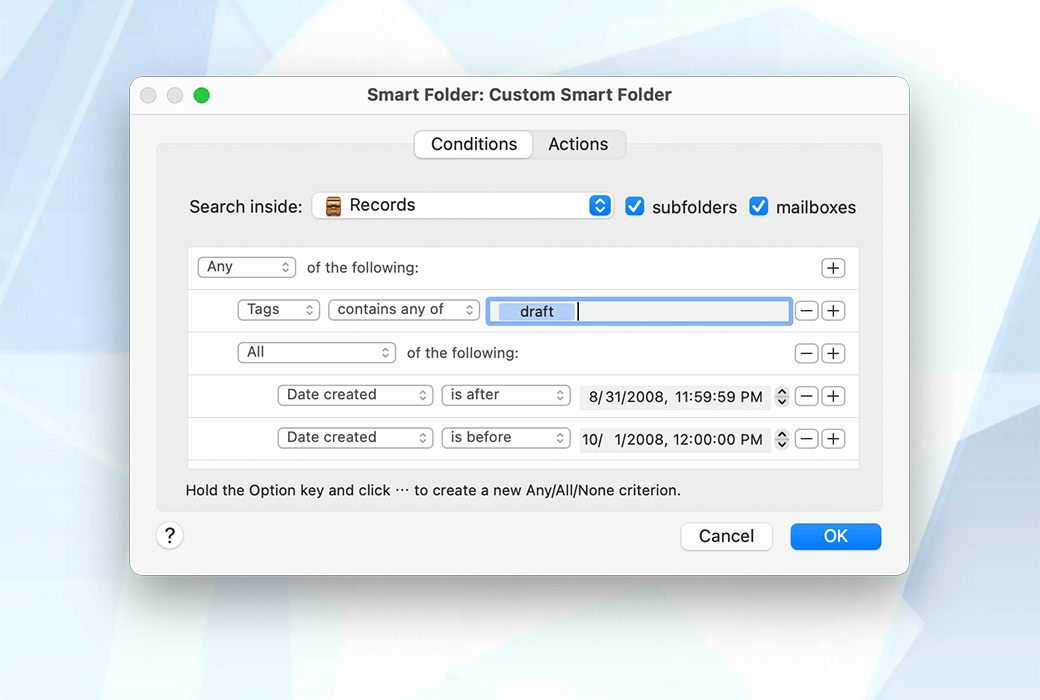The width and height of the screenshot is (1040, 700).
Task: Remove the 'is after' date criterion
Action: pos(807,396)
